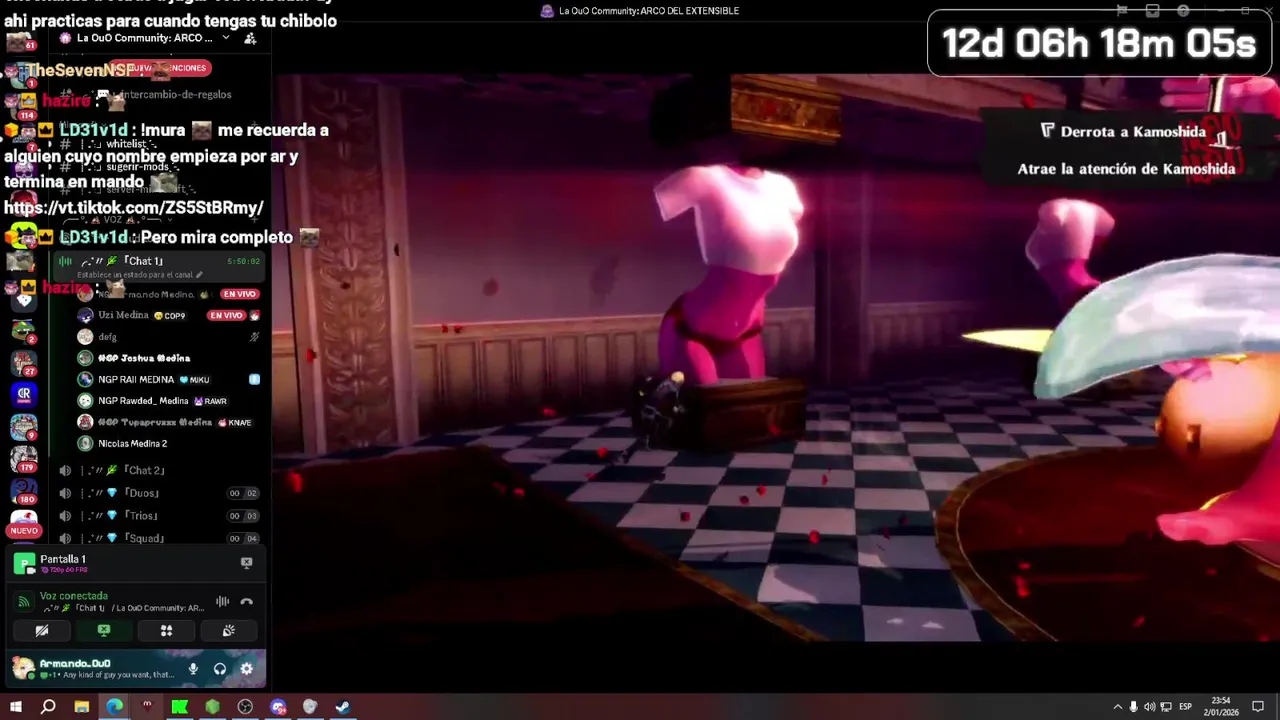This screenshot has height=720, width=1280.
Task: Open tiktok link in chat overlay
Action: pyautogui.click(x=134, y=208)
